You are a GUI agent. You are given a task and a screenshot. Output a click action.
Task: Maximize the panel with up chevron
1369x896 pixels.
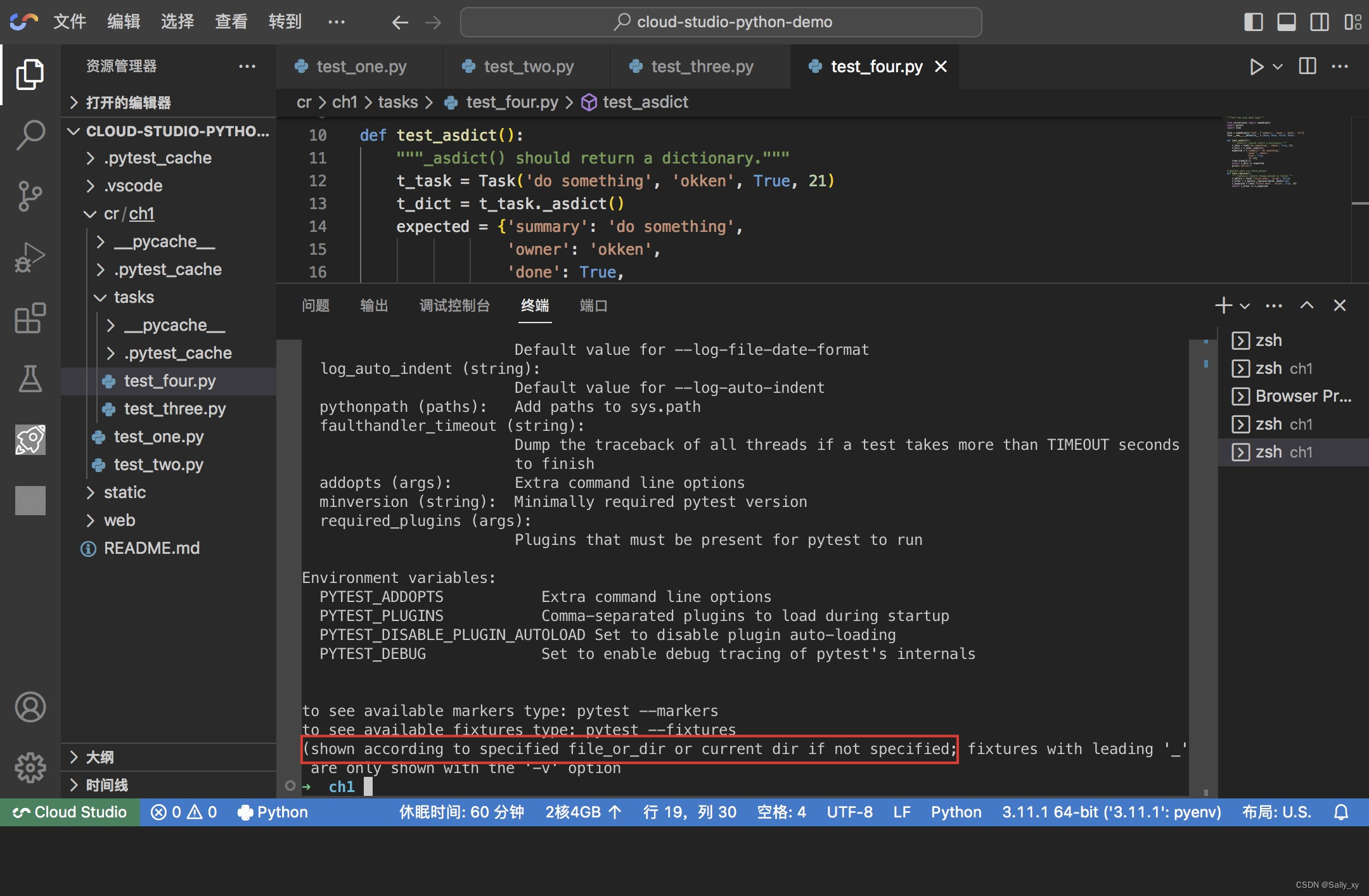(1307, 305)
